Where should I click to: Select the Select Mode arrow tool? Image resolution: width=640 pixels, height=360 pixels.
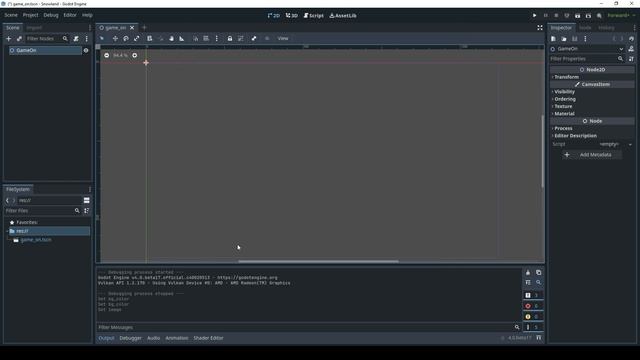[102, 38]
